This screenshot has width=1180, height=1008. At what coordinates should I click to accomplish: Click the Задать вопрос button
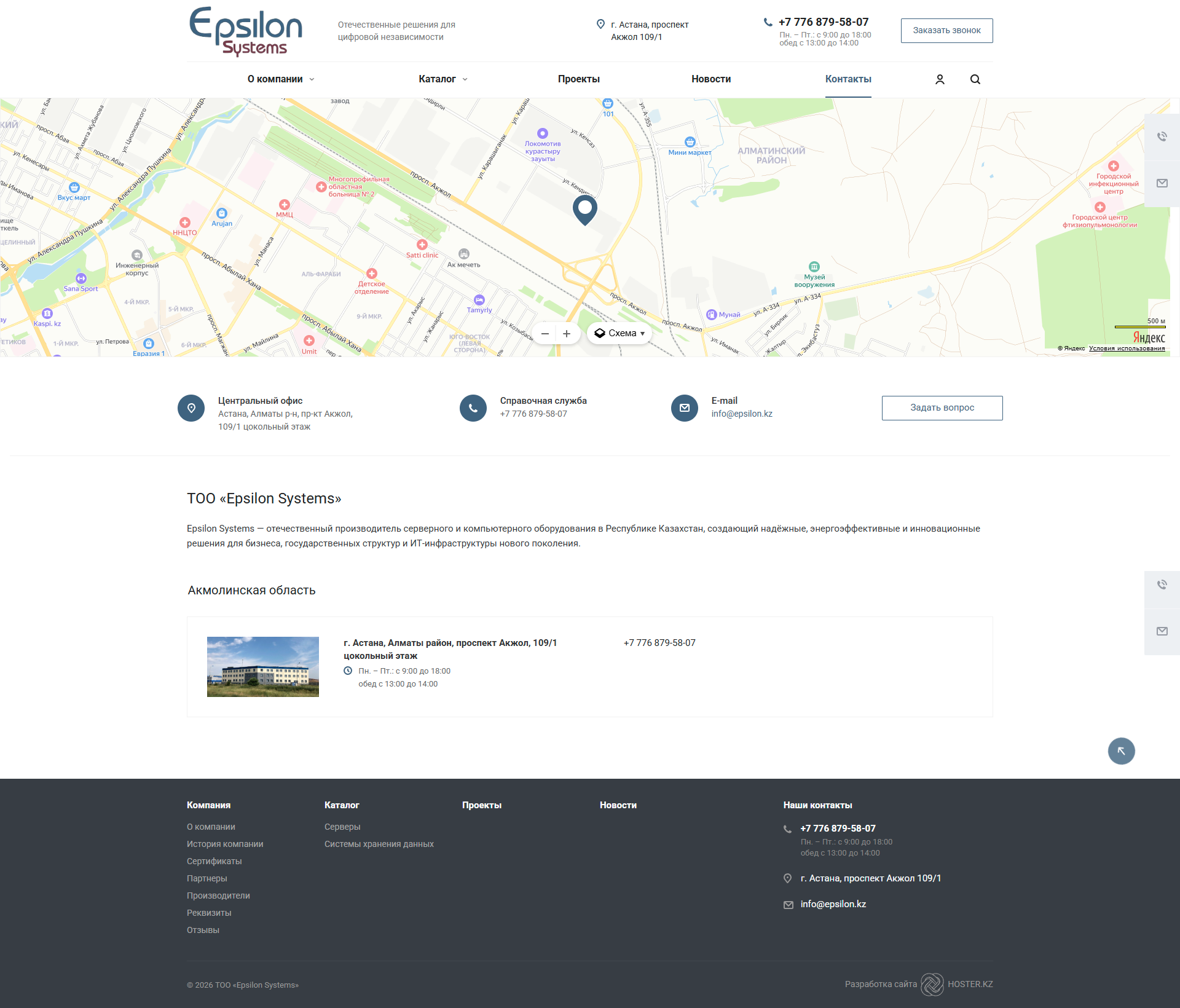942,408
